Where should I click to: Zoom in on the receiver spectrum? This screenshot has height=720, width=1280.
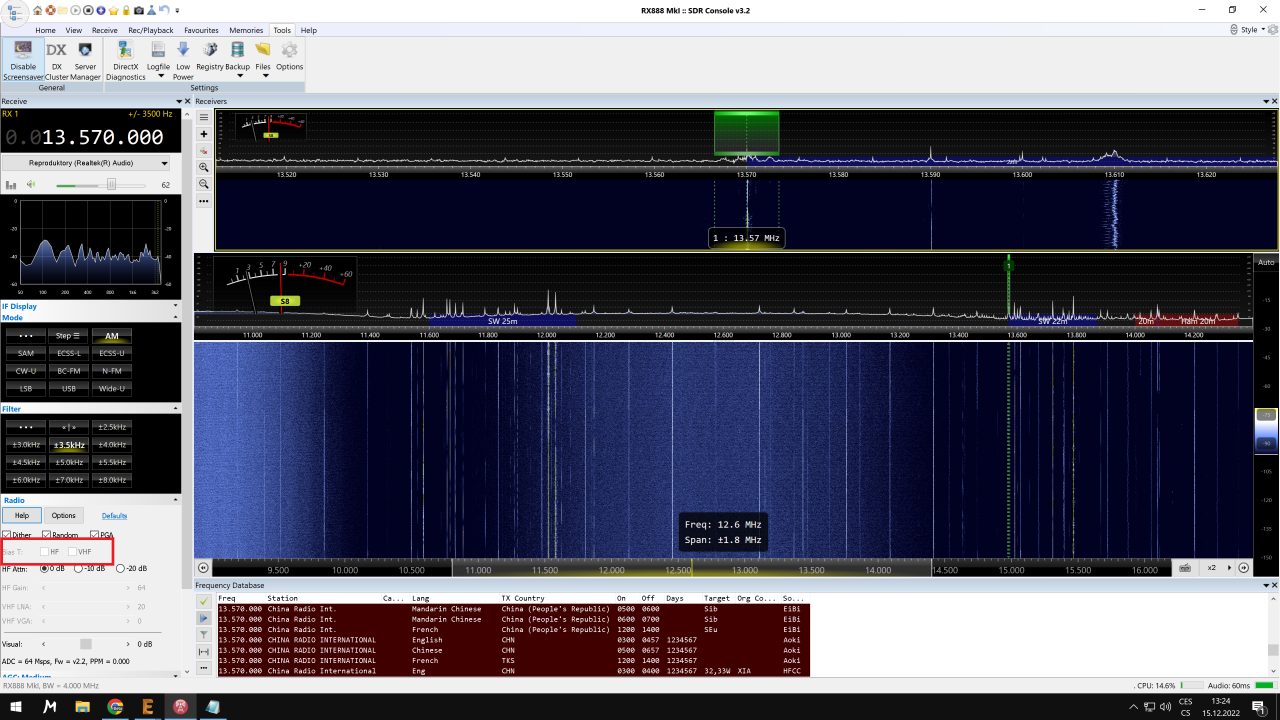pyautogui.click(x=204, y=167)
